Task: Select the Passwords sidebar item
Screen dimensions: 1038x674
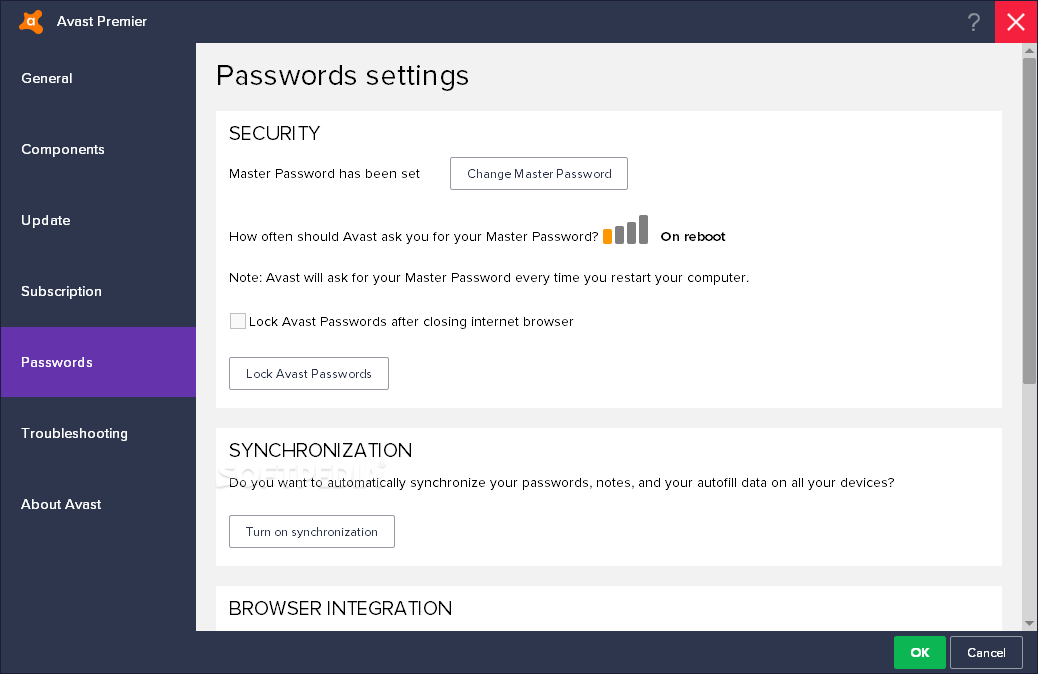Action: click(98, 362)
